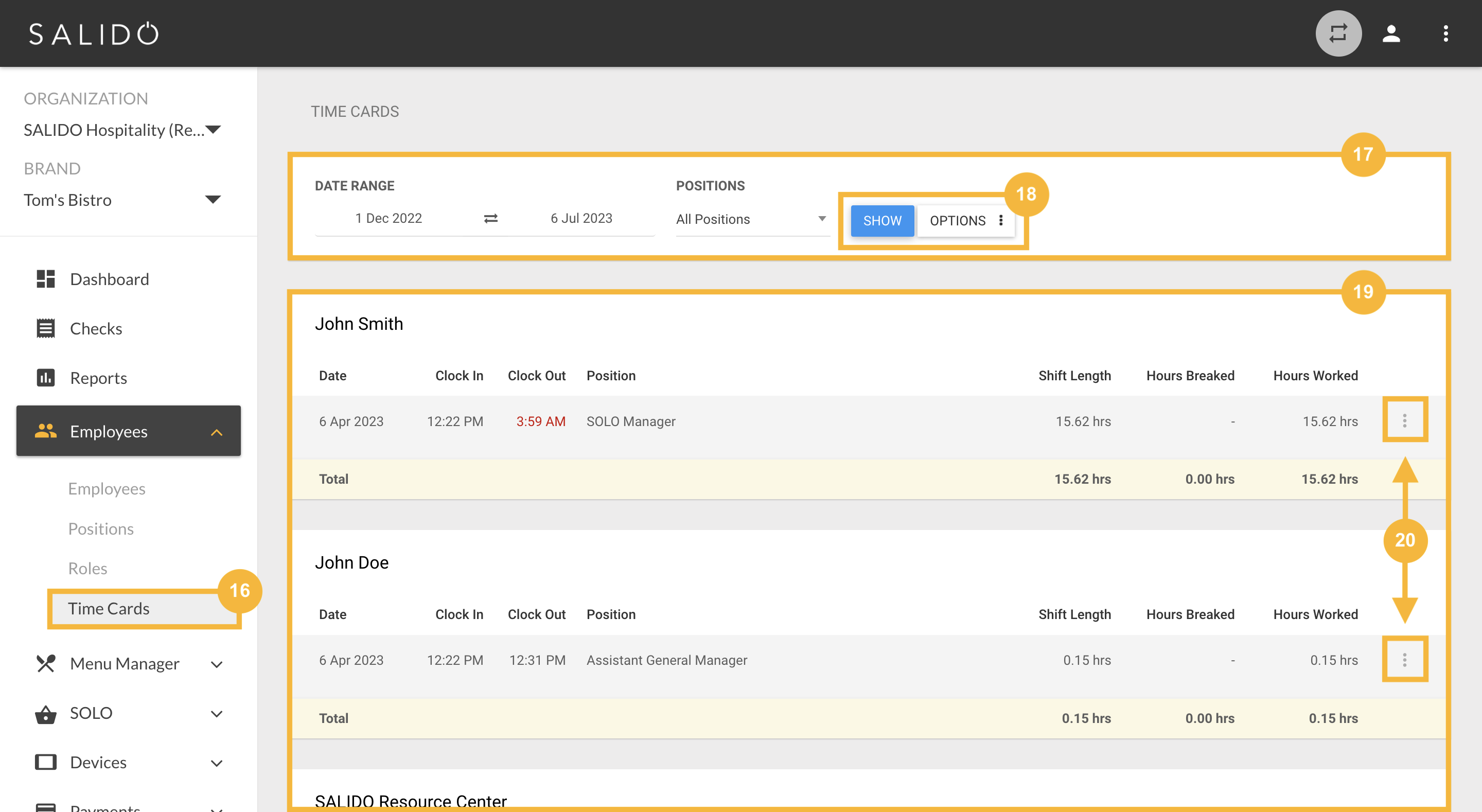Click the SALIDO Resource Center name
The width and height of the screenshot is (1482, 812).
411,801
